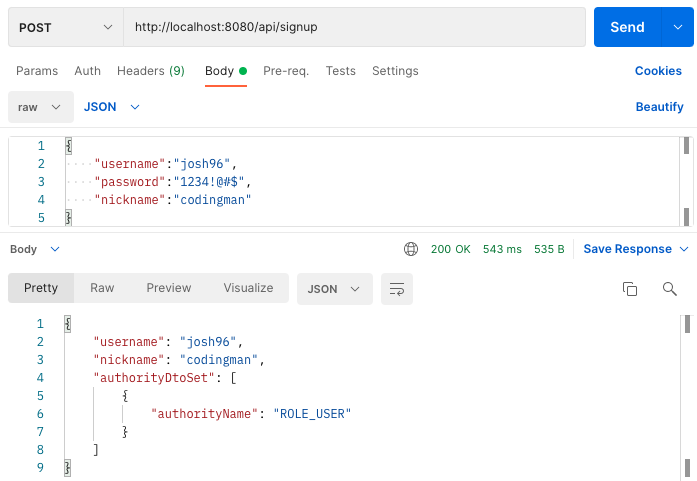The width and height of the screenshot is (697, 481).
Task: Click the nickname line in request body
Action: (172, 200)
